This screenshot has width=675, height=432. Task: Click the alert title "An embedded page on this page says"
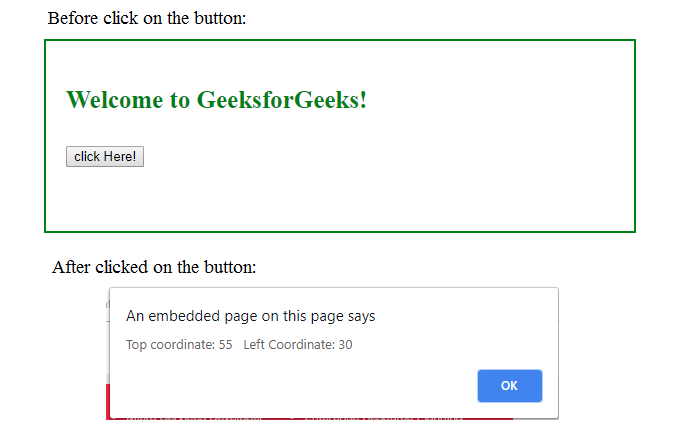250,316
